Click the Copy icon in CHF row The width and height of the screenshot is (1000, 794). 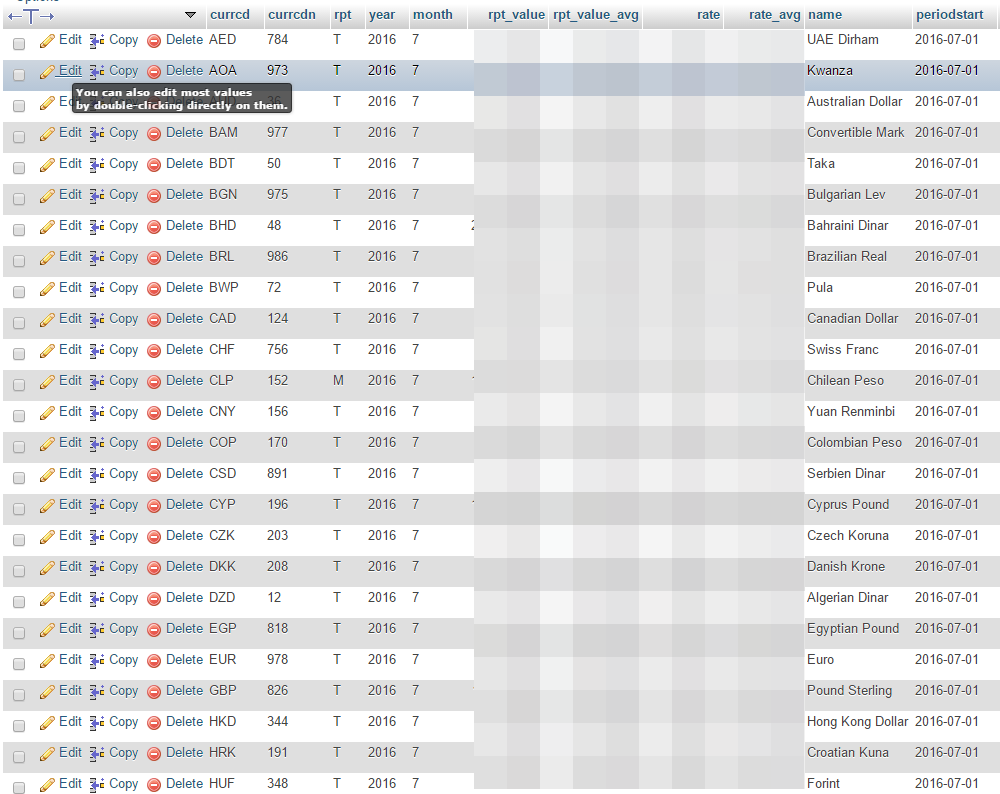pos(97,351)
